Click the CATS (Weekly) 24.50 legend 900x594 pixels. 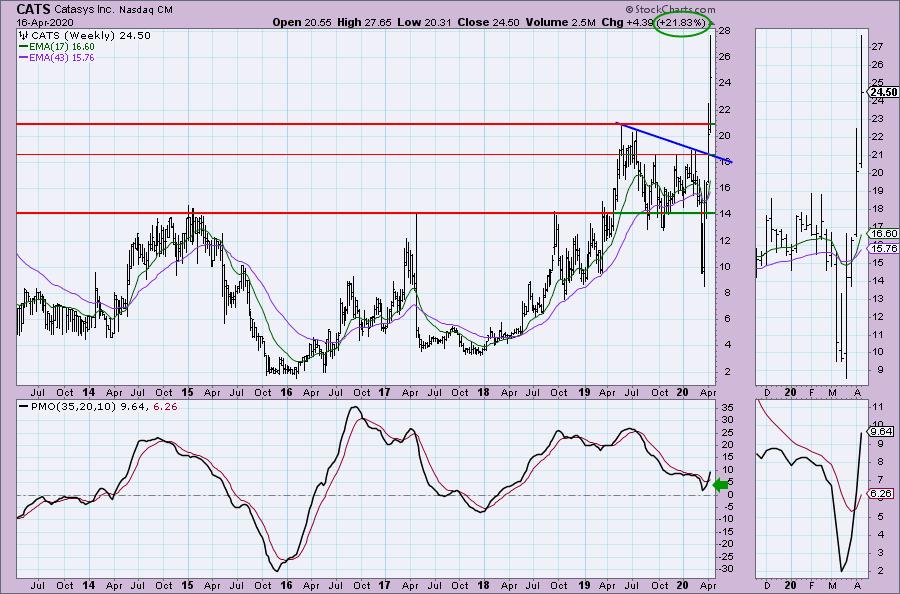click(x=91, y=36)
